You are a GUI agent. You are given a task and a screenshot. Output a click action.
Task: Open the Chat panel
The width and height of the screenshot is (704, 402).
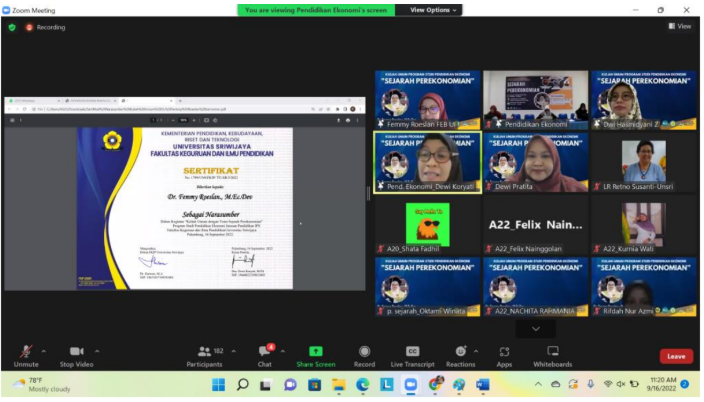[x=266, y=352]
